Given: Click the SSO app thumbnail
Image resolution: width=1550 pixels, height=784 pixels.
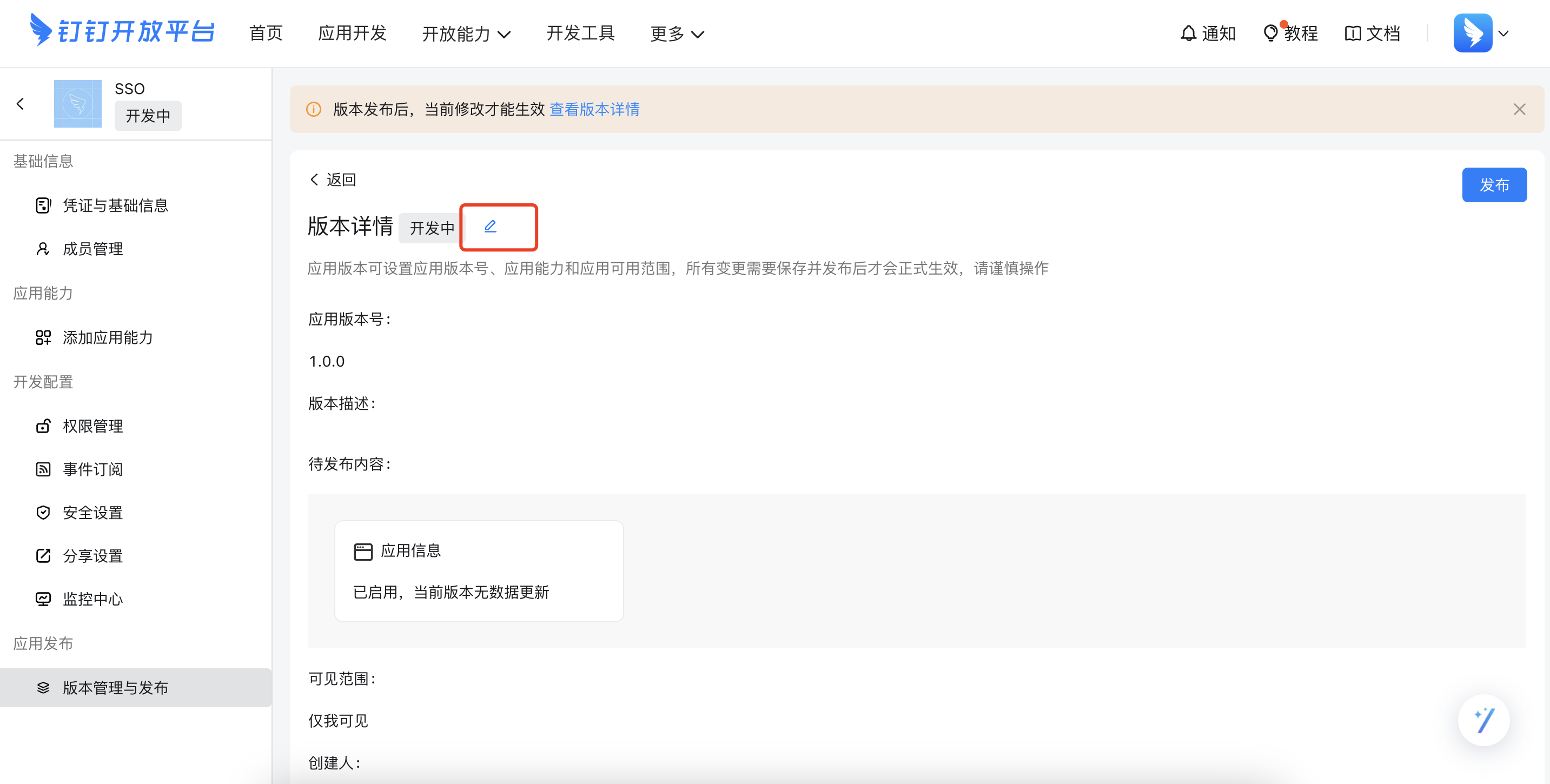Looking at the screenshot, I should tap(78, 103).
